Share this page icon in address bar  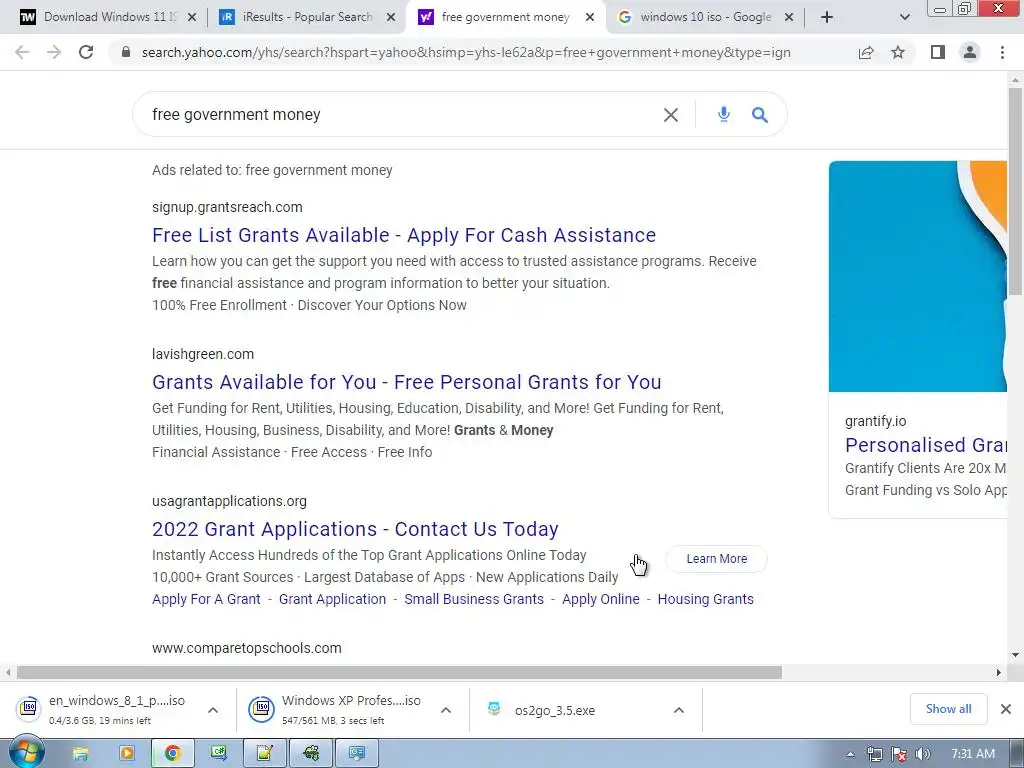point(866,52)
